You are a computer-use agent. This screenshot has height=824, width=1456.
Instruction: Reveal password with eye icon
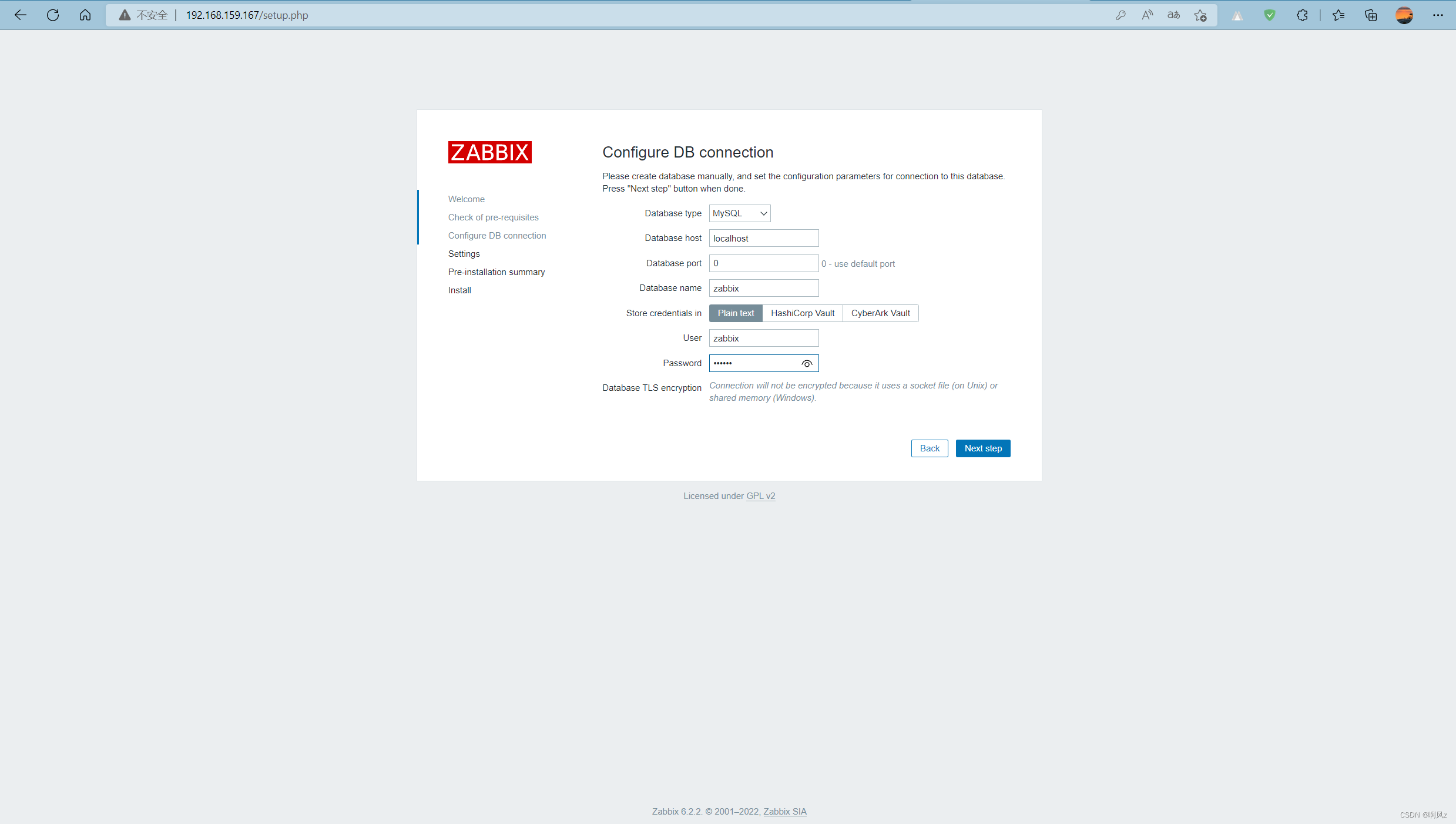click(807, 364)
